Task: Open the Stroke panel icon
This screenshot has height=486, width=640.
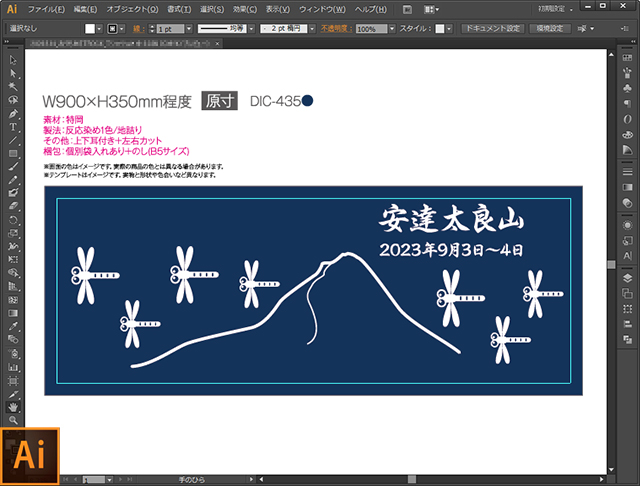Action: coord(627,170)
